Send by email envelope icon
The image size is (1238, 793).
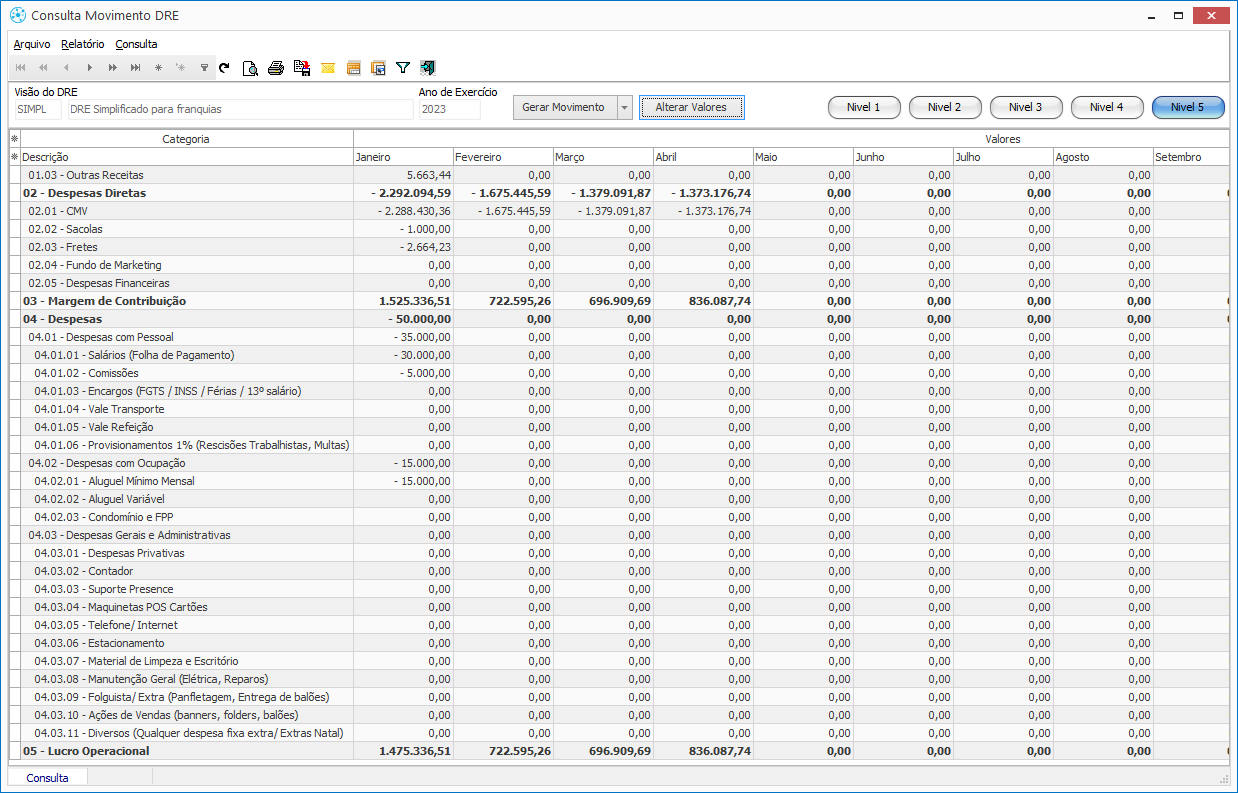(327, 68)
